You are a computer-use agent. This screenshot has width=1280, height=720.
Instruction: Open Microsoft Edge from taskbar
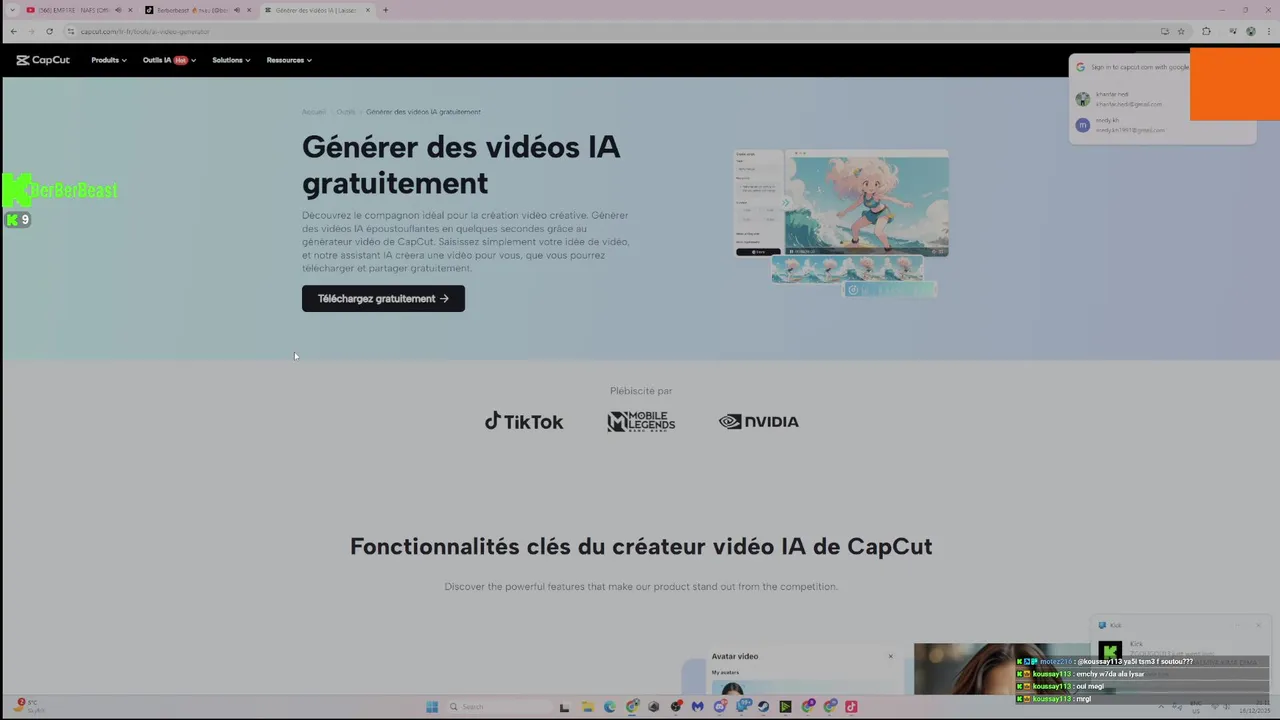[609, 706]
